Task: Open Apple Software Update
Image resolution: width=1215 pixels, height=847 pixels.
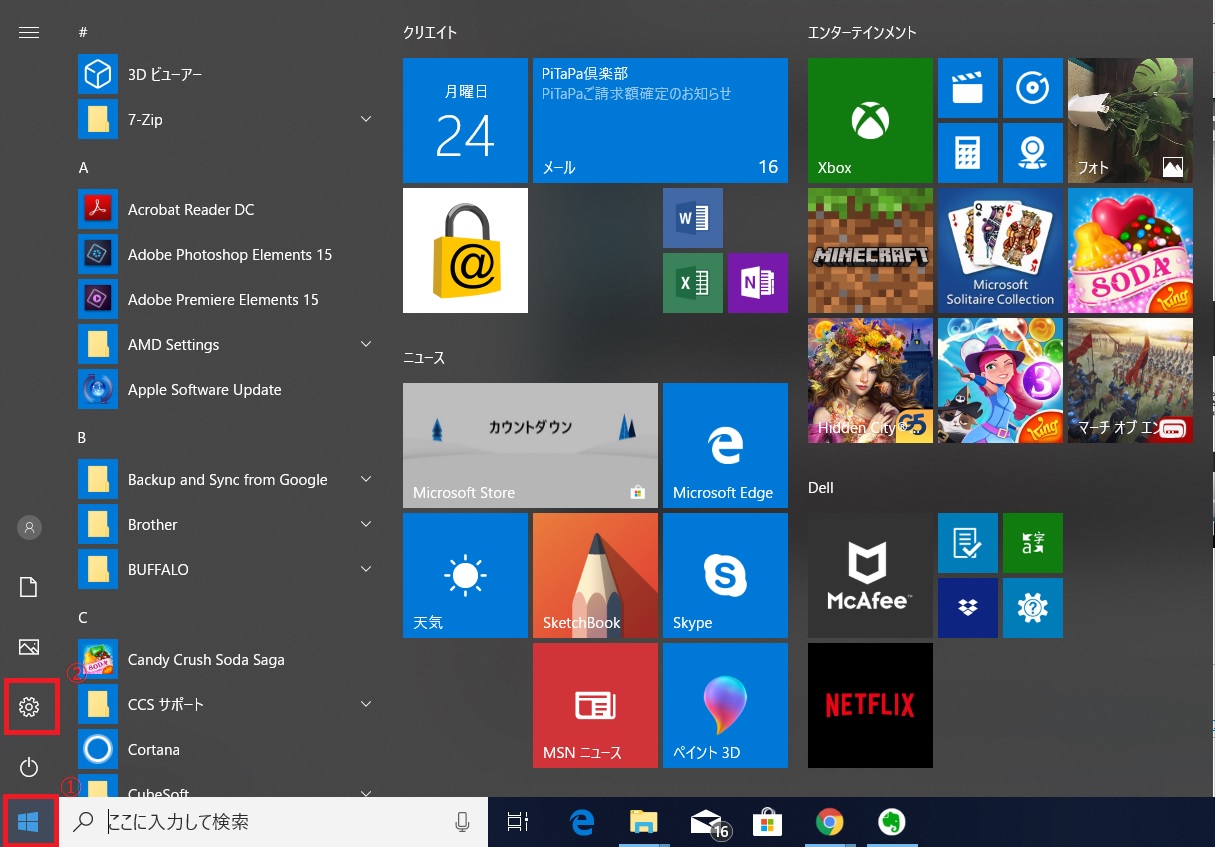Action: (x=228, y=389)
